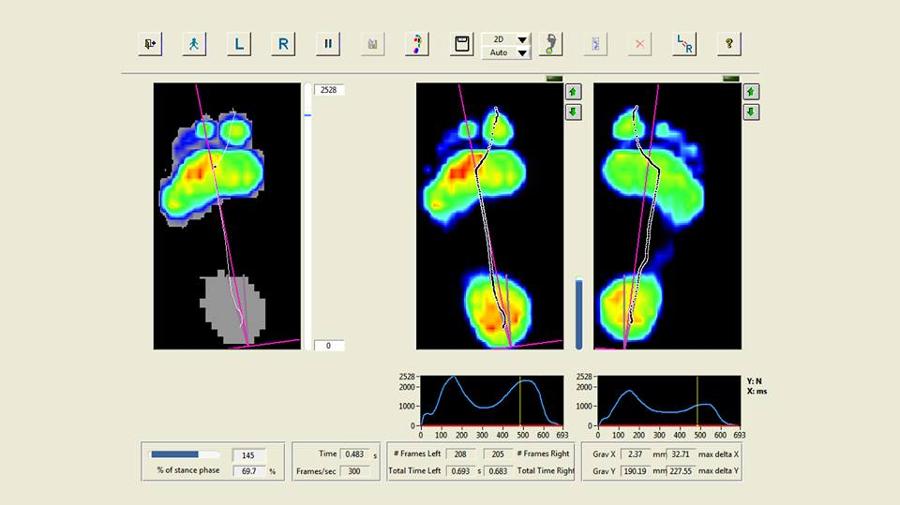Image resolution: width=900 pixels, height=505 pixels.
Task: Click the window screen layout icon
Action: tap(461, 44)
